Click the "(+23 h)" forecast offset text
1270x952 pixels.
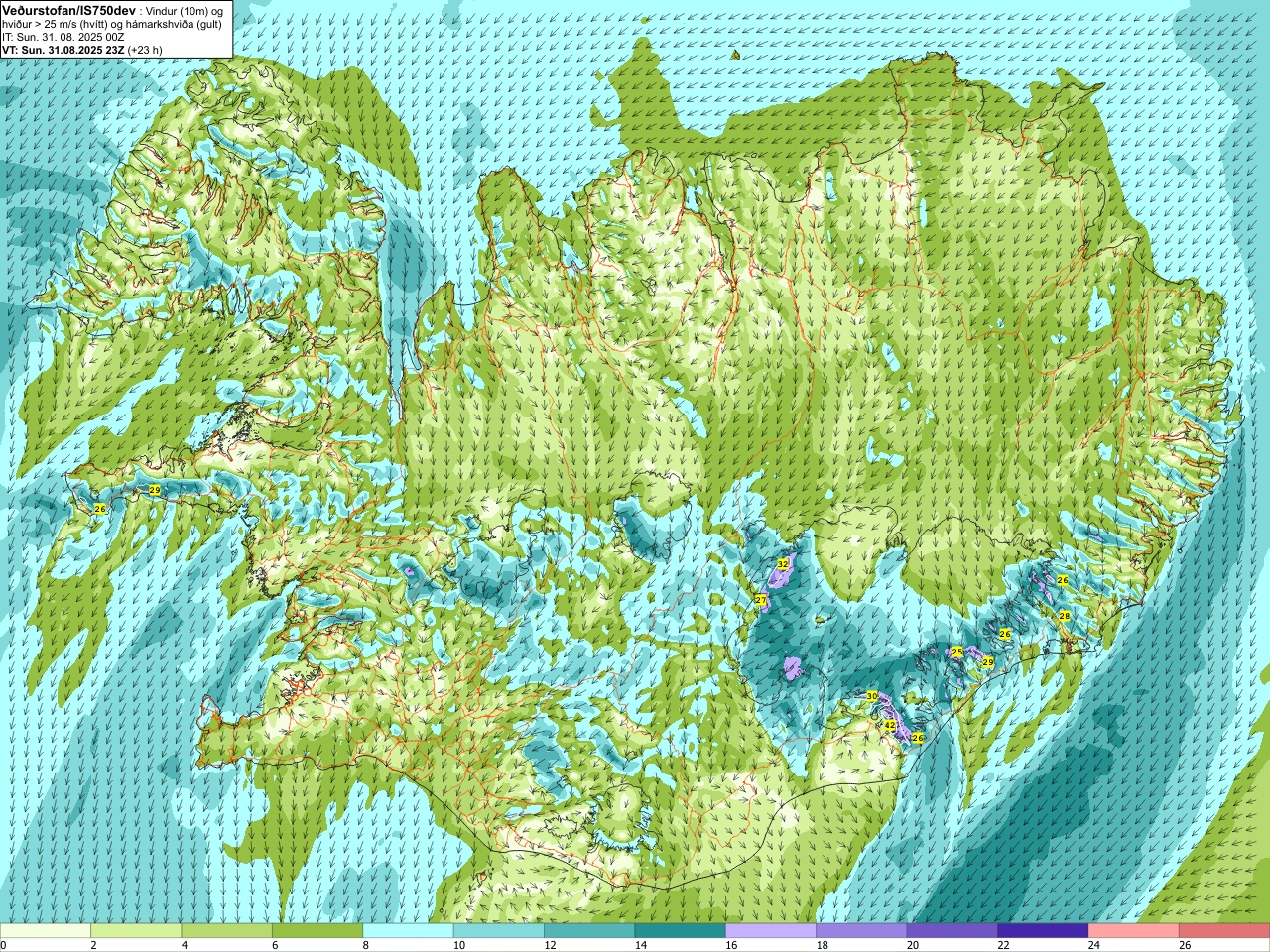[x=145, y=49]
